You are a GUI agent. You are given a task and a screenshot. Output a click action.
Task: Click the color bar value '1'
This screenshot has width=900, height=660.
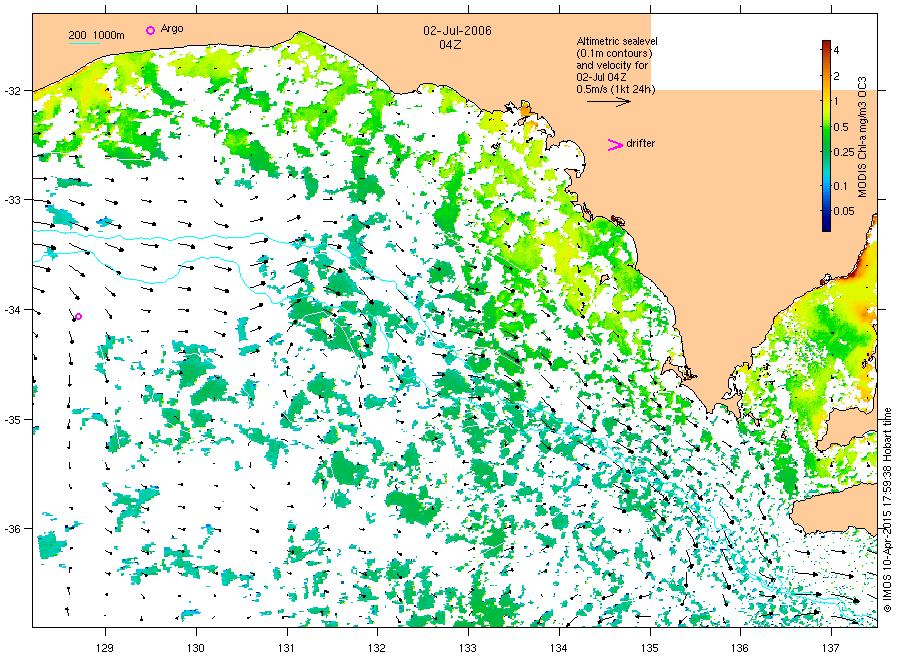[x=836, y=101]
